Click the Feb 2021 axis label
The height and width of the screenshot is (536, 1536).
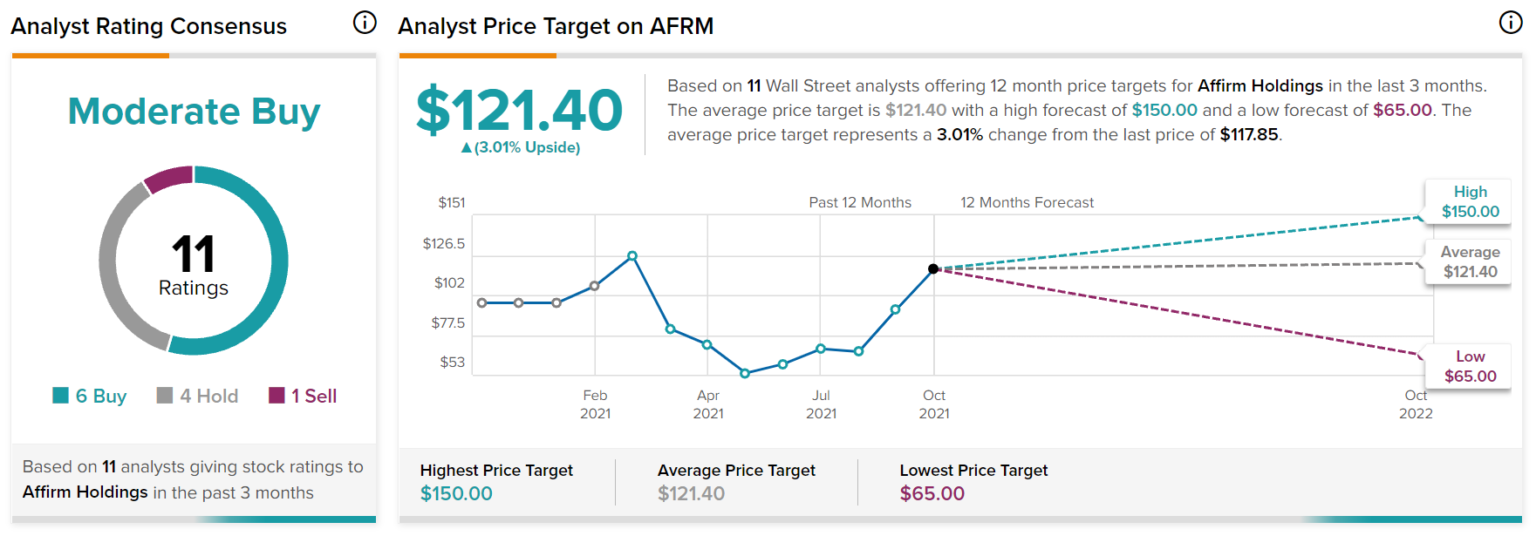(x=595, y=404)
